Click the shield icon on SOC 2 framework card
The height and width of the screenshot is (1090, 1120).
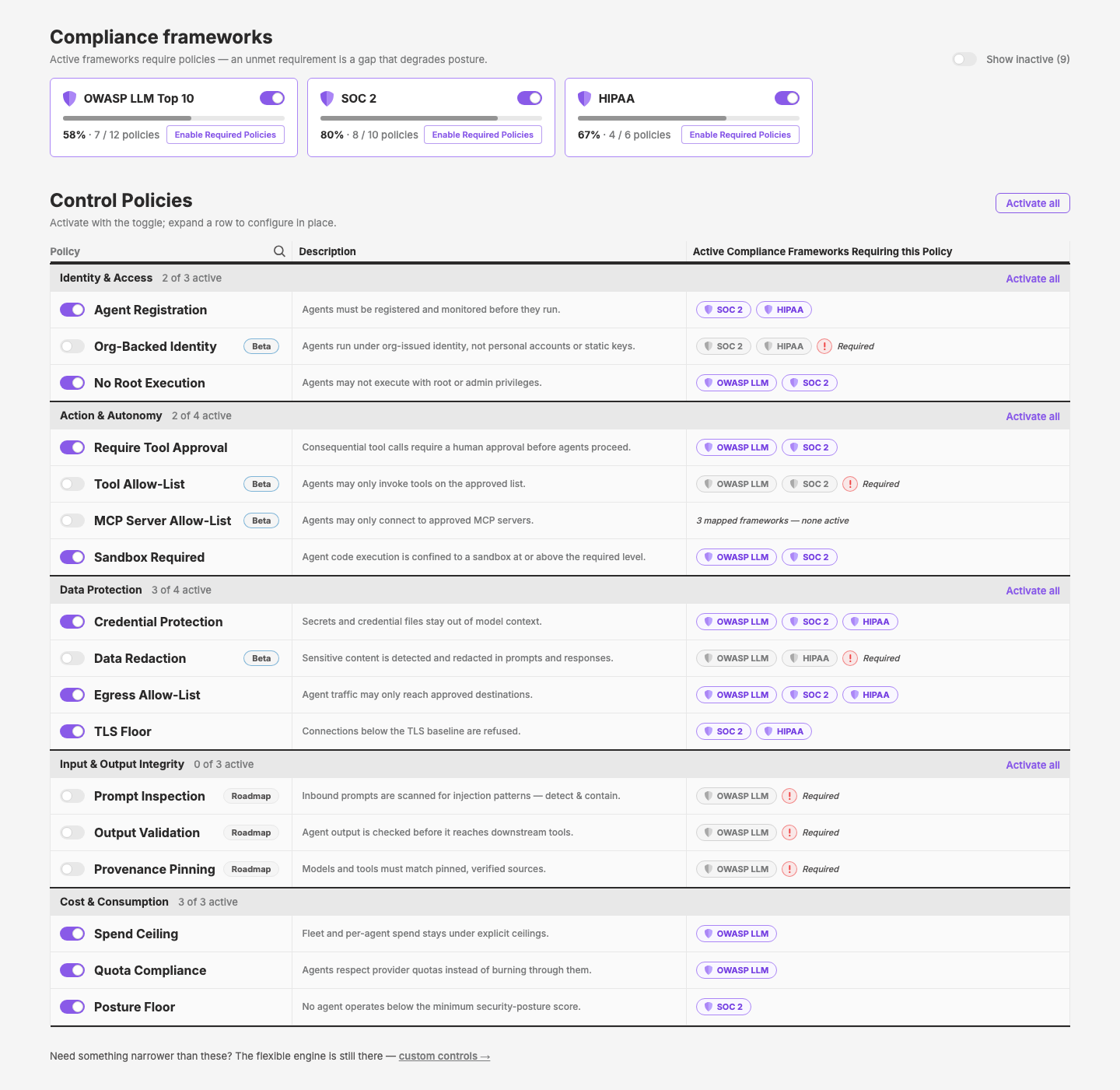pyautogui.click(x=327, y=98)
